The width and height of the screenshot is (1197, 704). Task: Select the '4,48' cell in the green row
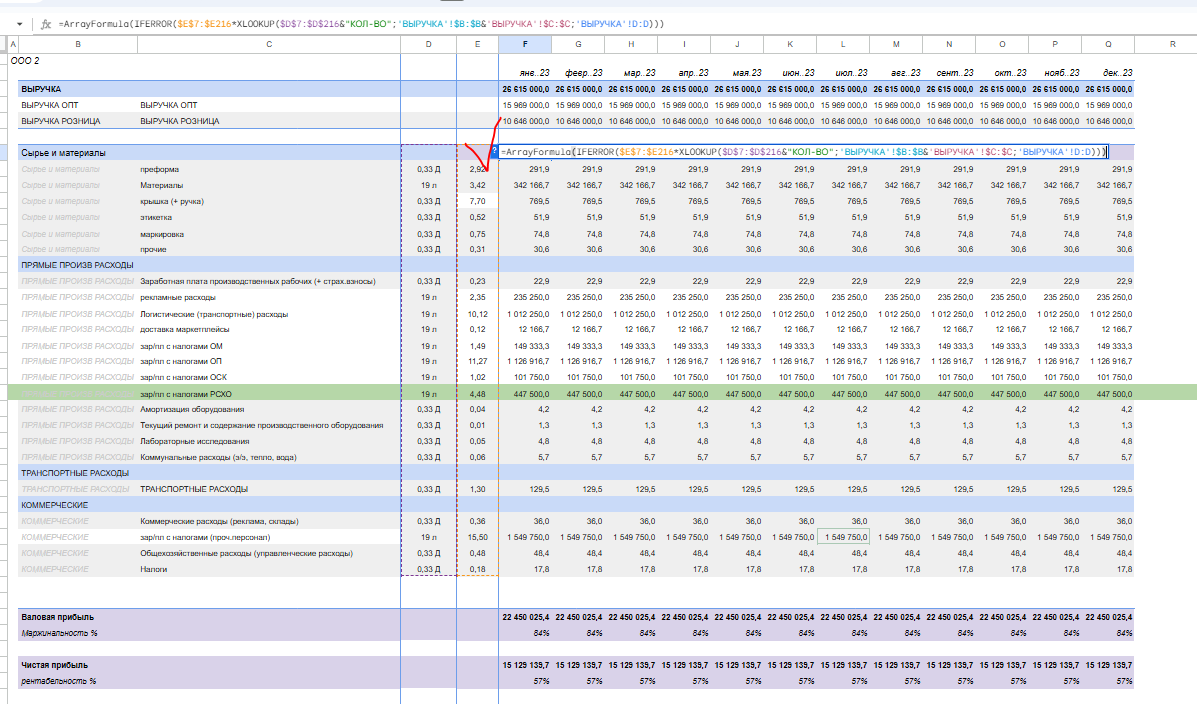(x=478, y=394)
